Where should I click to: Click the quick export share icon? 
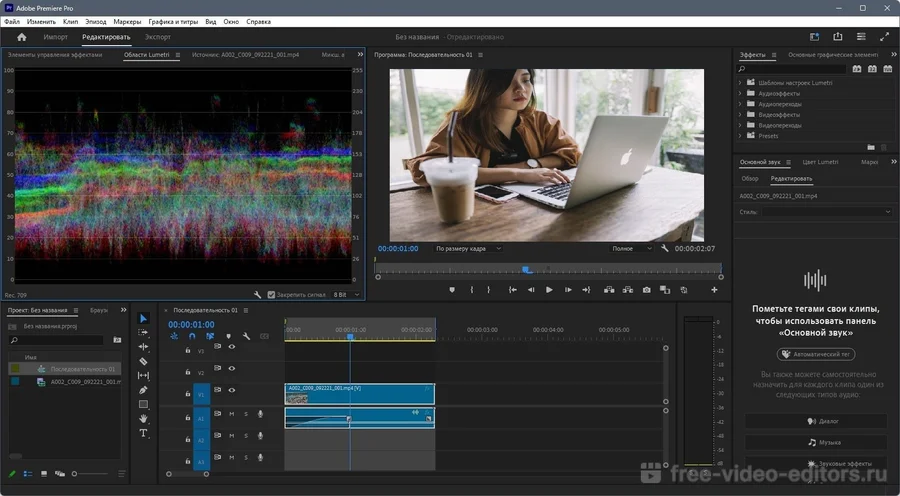[838, 37]
